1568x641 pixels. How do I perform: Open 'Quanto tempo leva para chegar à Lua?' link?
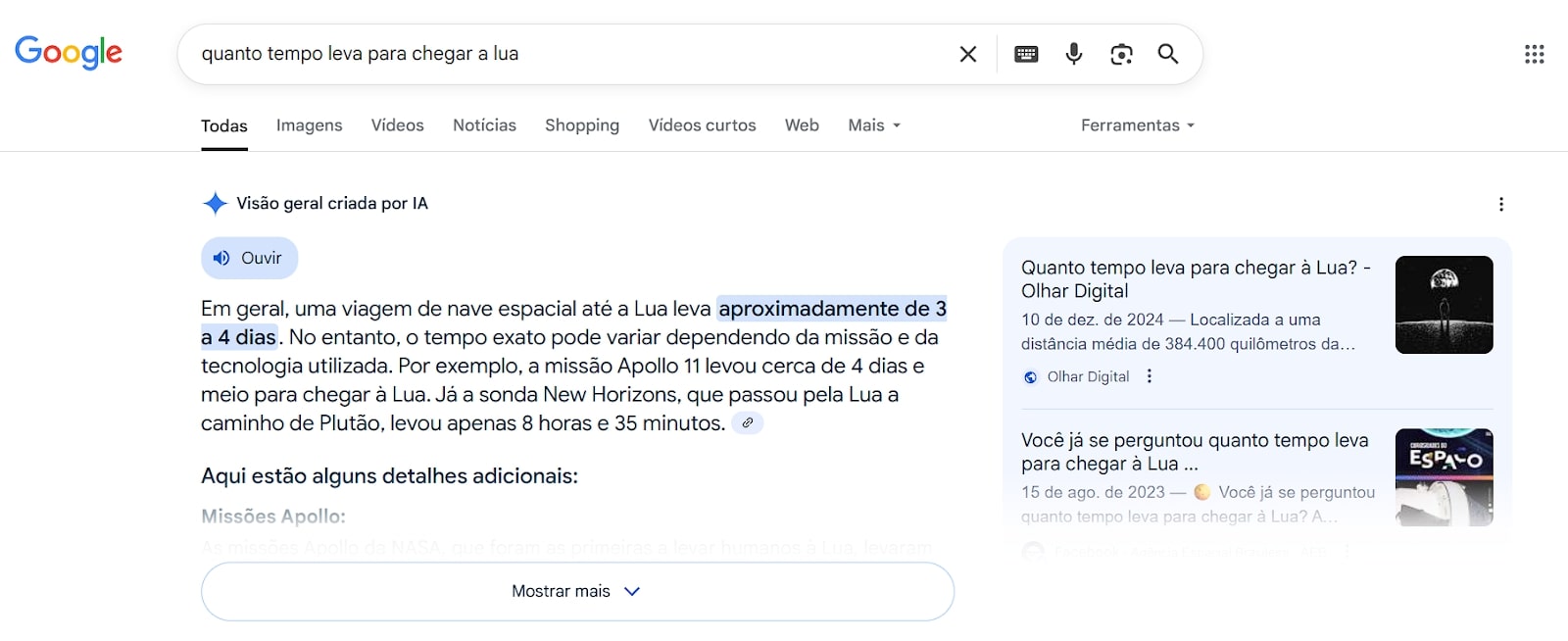point(1196,278)
